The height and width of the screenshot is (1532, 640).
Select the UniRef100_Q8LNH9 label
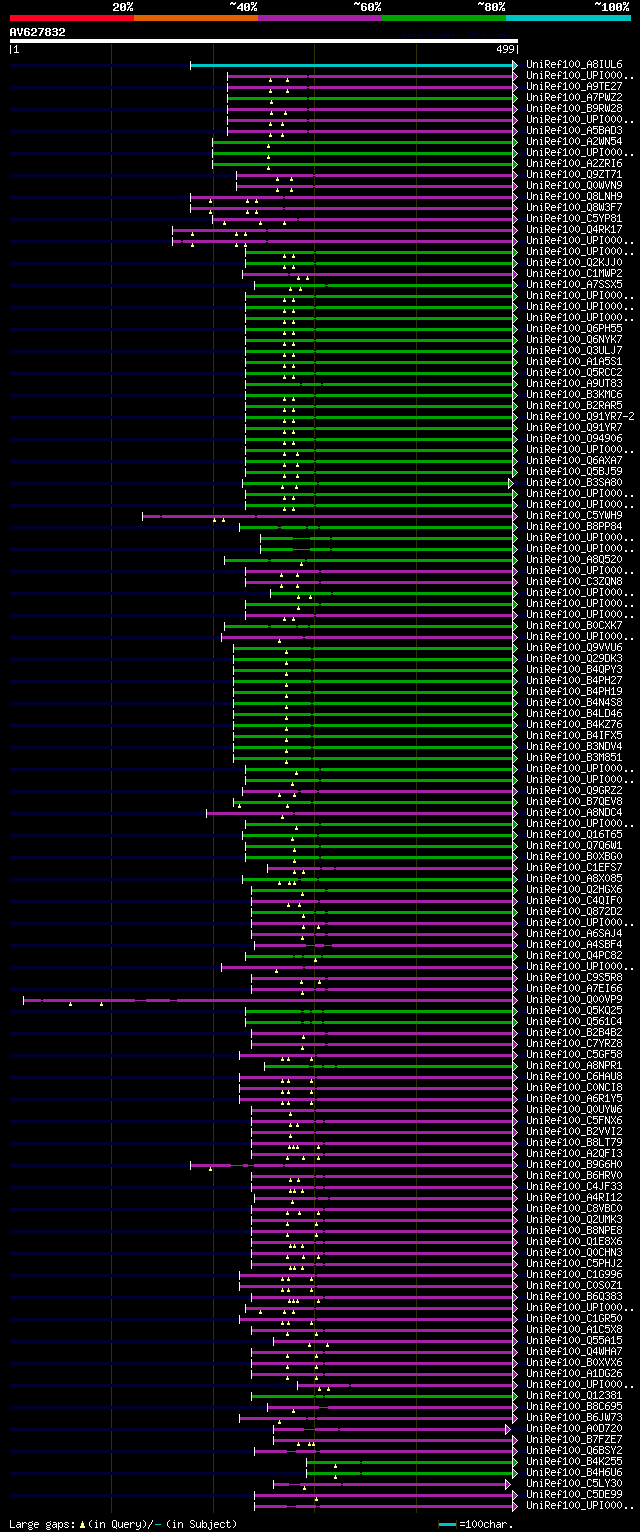tap(574, 197)
